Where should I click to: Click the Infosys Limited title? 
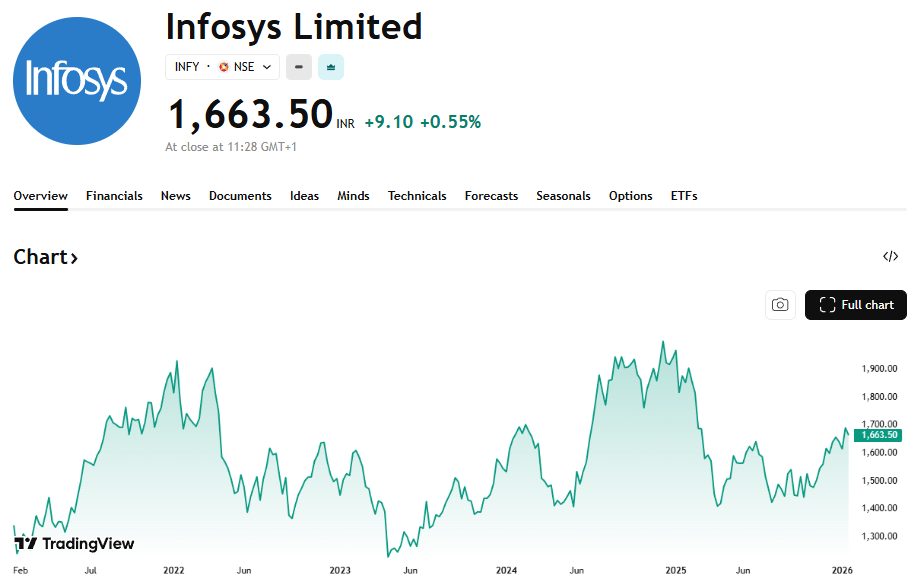point(294,26)
